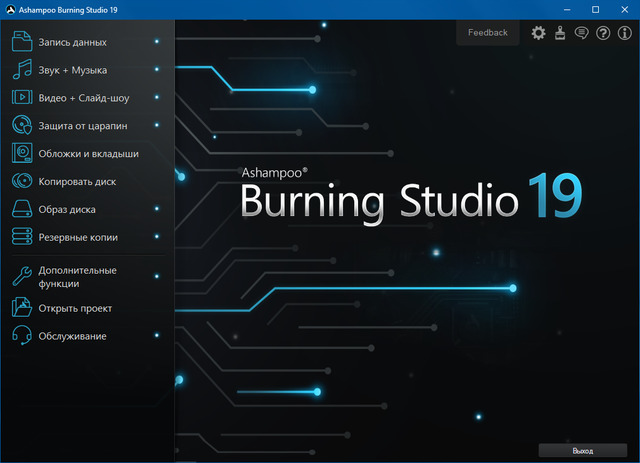Open the Видео + Слайд-шоу film icon
The width and height of the screenshot is (640, 463).
point(21,98)
